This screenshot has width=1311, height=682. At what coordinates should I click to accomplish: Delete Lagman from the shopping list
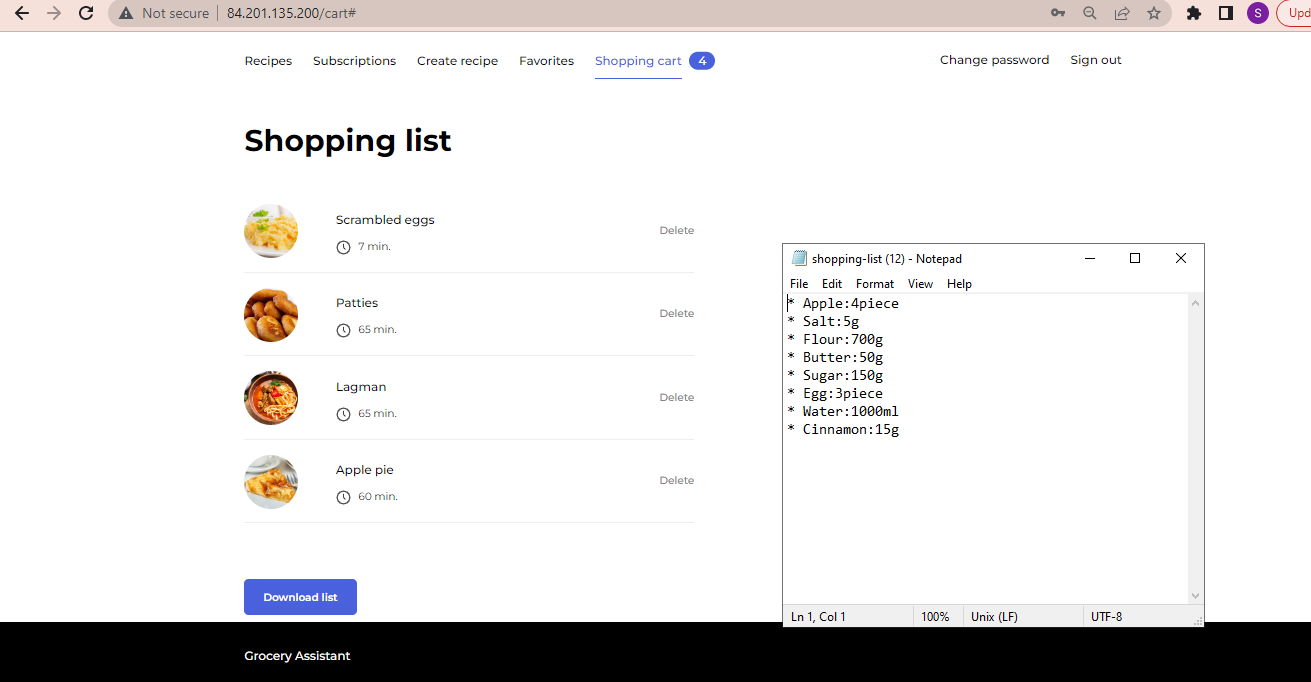point(676,397)
